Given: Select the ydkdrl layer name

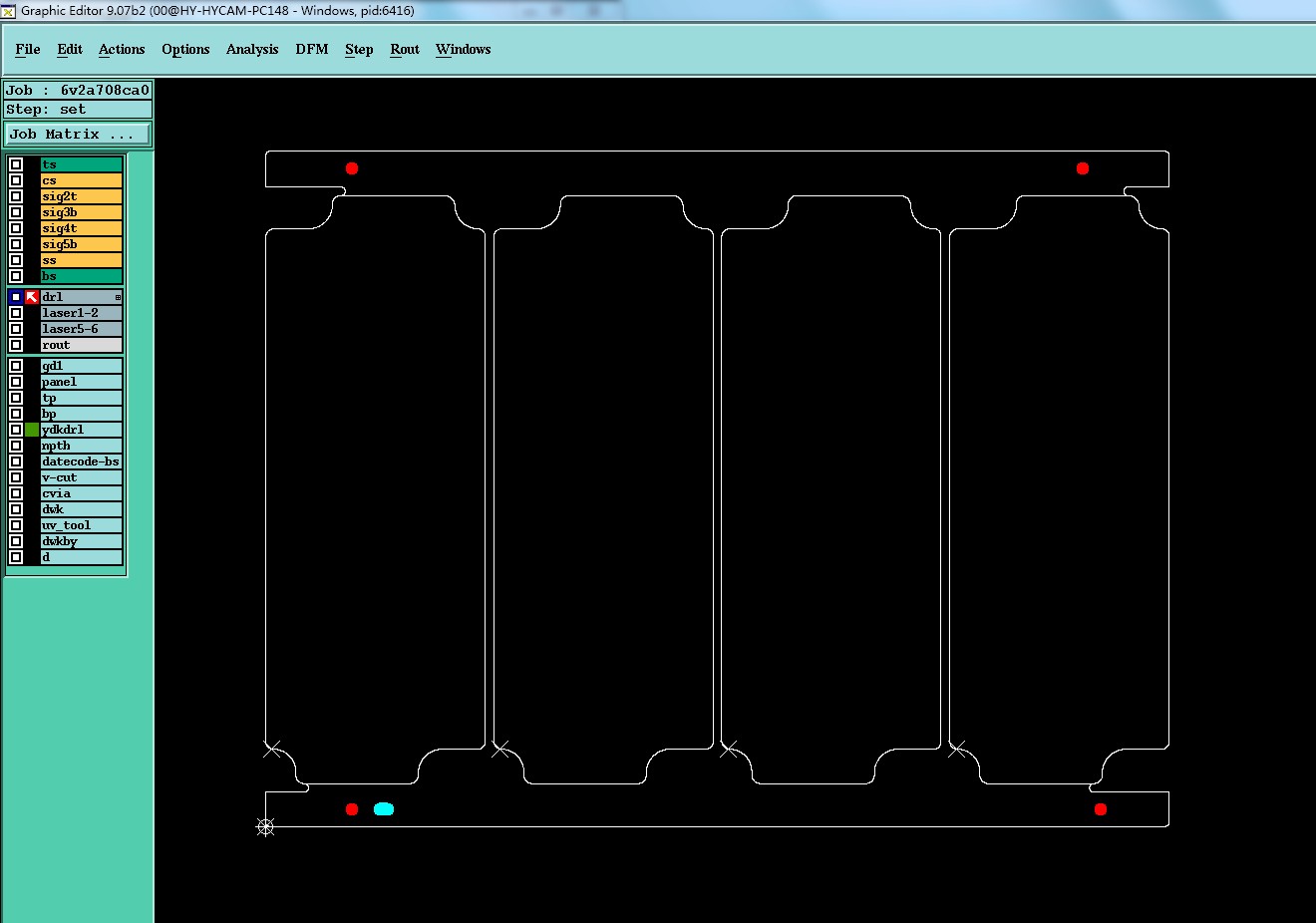Looking at the screenshot, I should click(82, 430).
